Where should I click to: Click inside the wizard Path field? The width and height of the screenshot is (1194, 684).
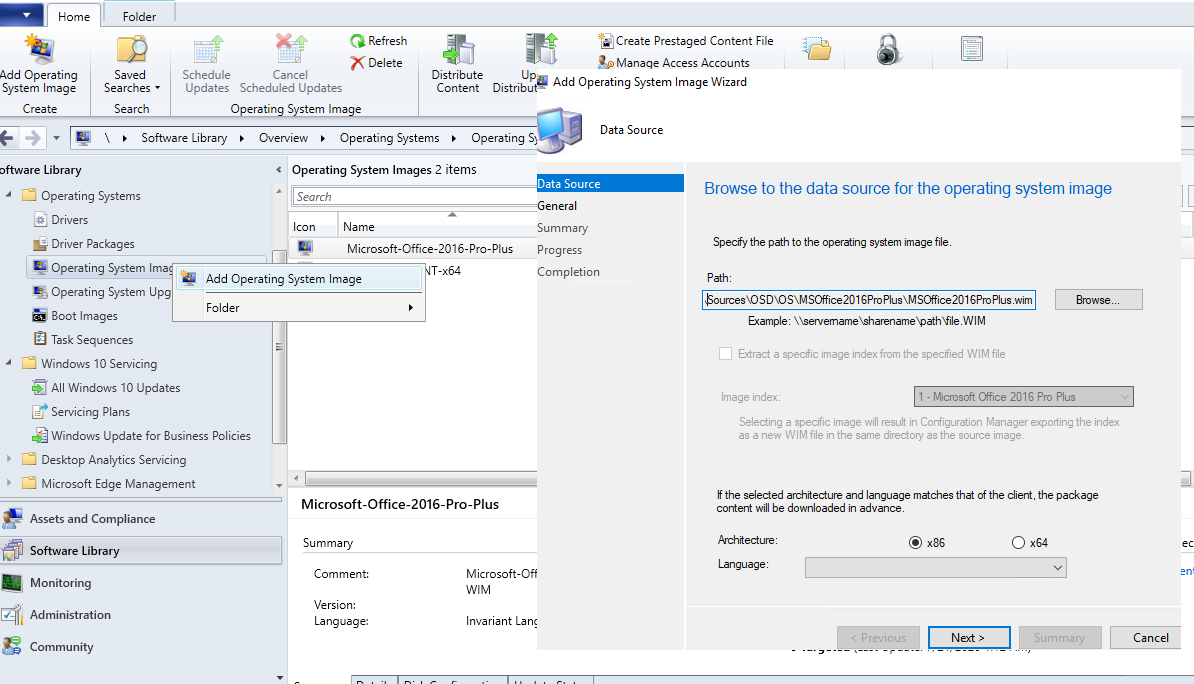[x=868, y=299]
